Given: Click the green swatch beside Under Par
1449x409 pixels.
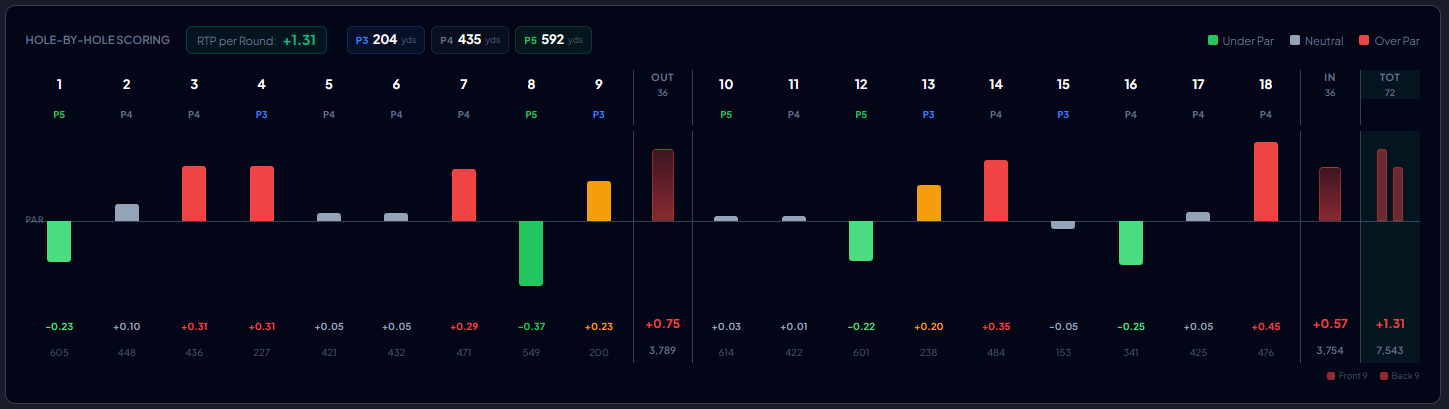Looking at the screenshot, I should 1213,41.
